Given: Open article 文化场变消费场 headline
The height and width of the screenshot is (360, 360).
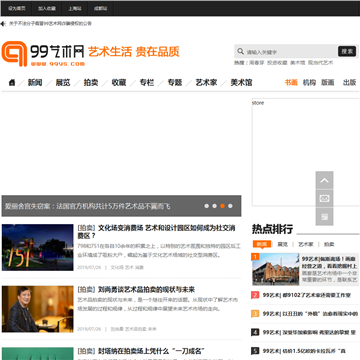Looking at the screenshot, I should coord(157,232).
